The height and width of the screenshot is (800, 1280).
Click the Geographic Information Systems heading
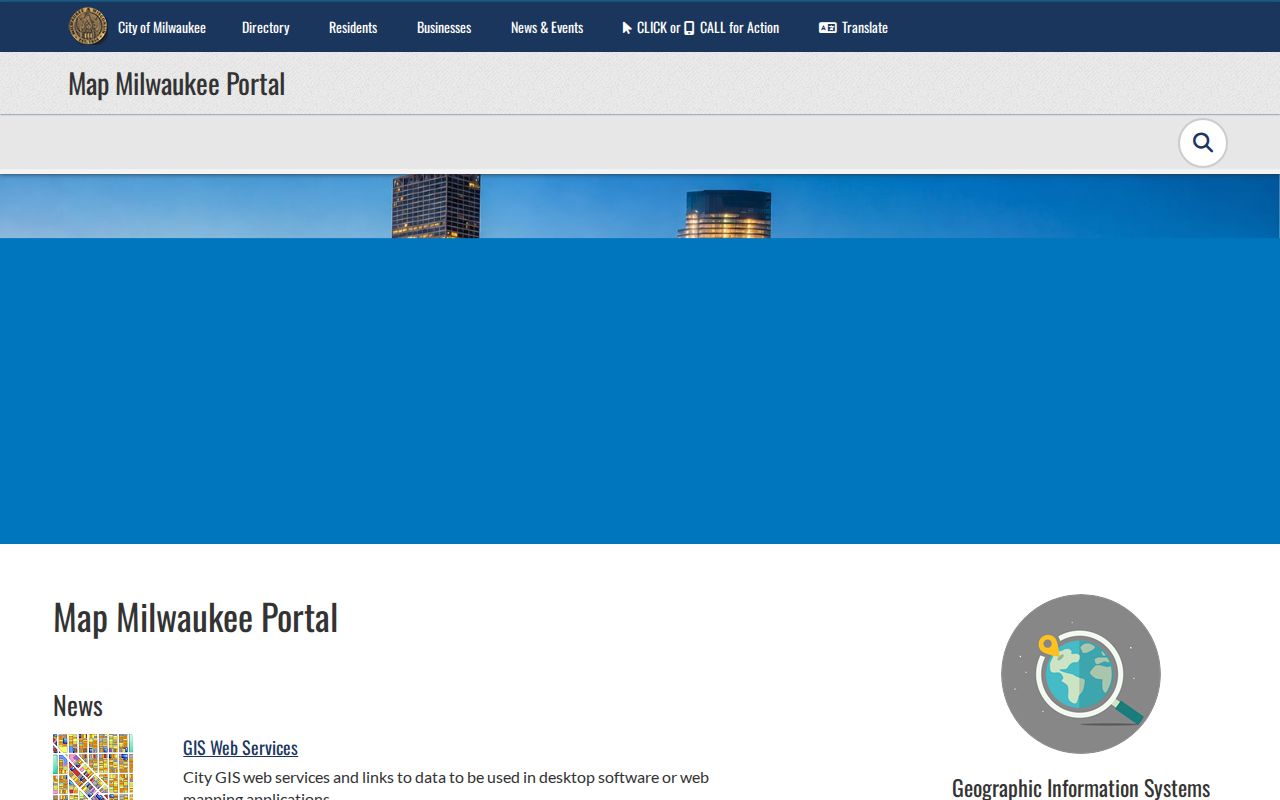1081,788
